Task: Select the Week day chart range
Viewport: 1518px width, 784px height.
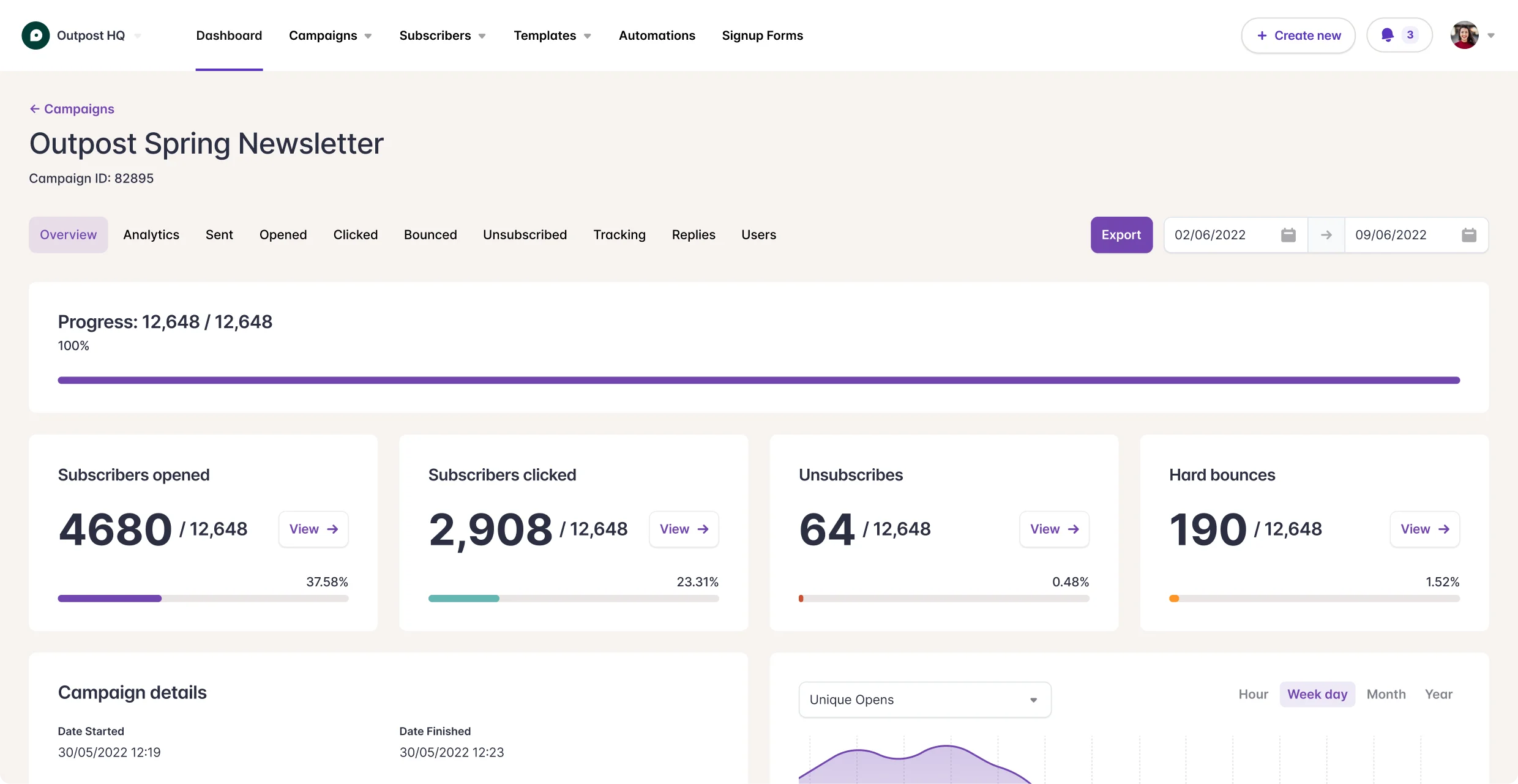Action: (1317, 695)
